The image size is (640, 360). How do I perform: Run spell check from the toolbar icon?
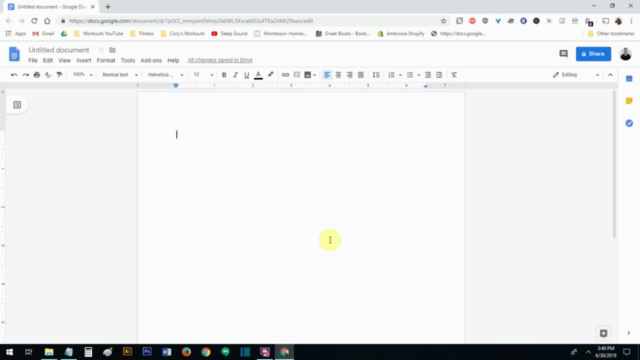(48, 75)
